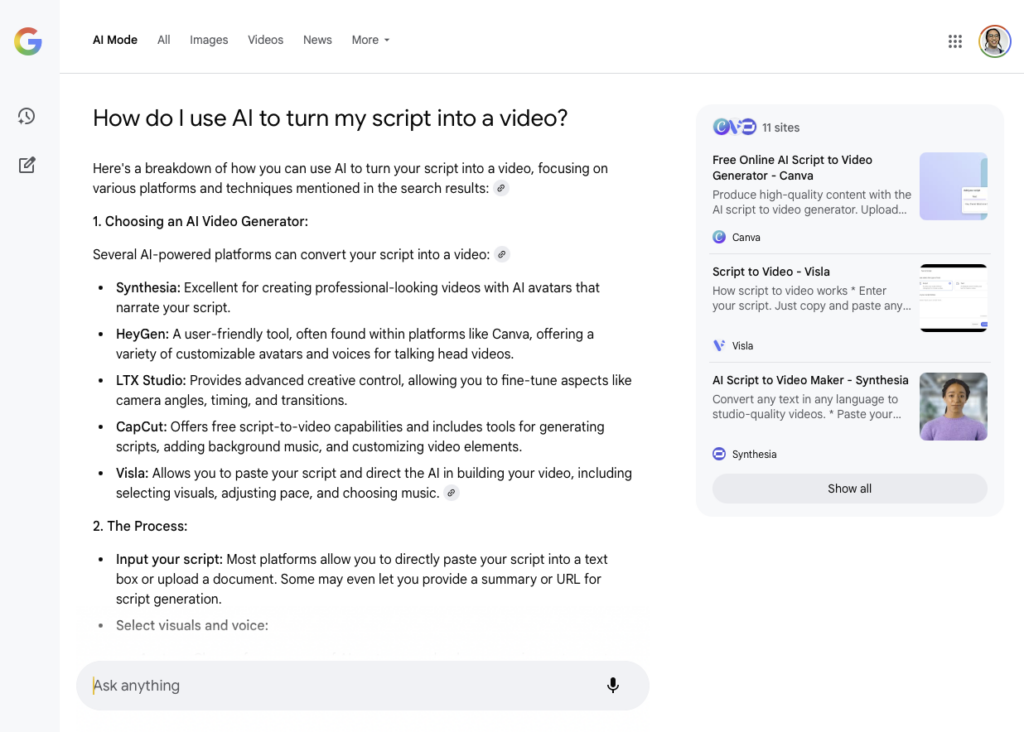Click Synthesia snippet 'Convert any text in any language'
Viewport: 1024px width, 732px height.
(807, 406)
